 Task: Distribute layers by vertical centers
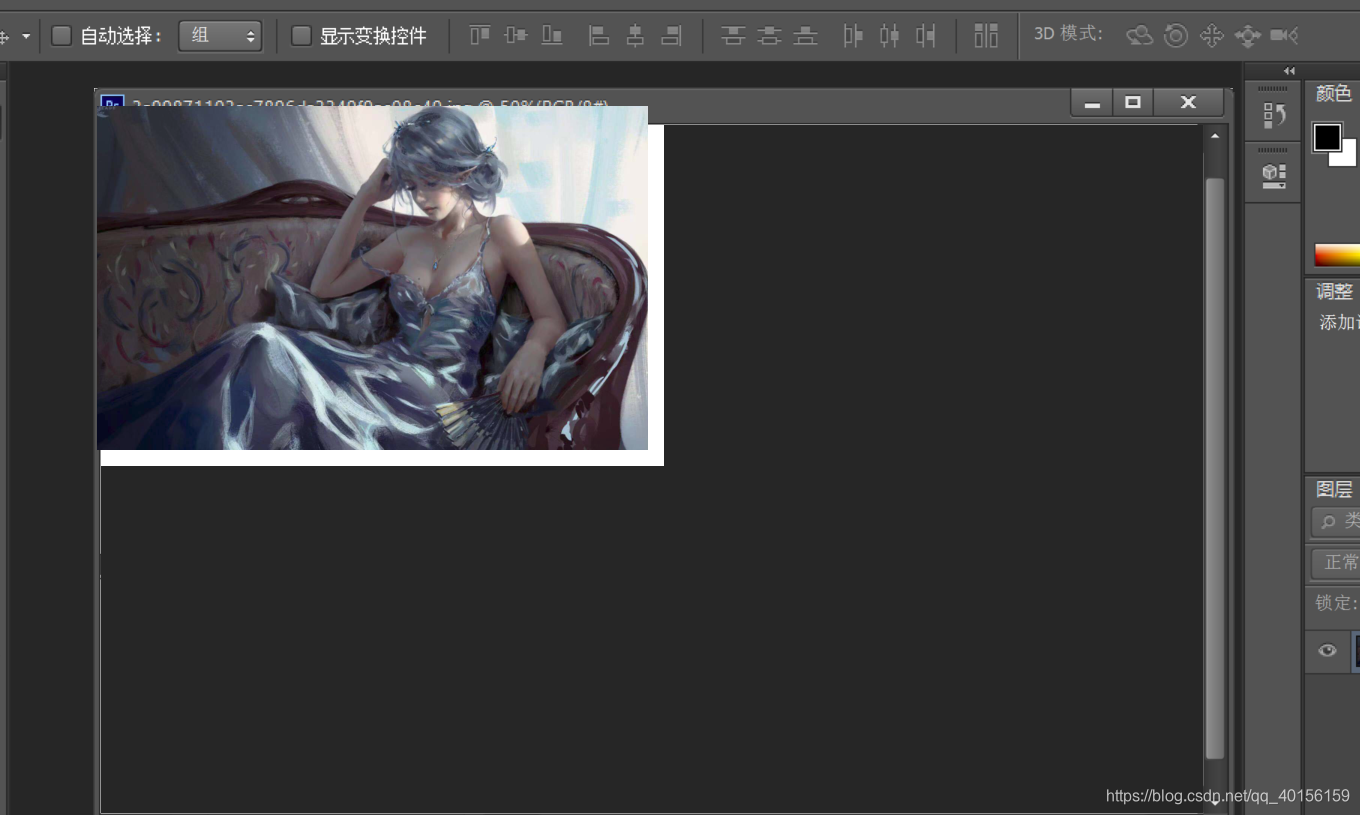point(769,36)
